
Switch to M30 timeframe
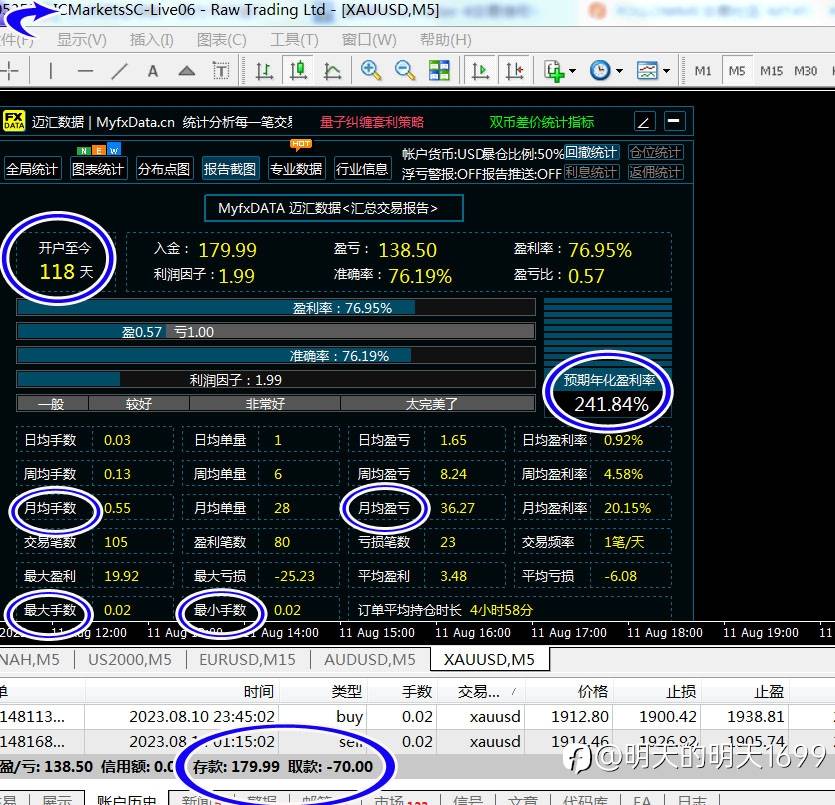(x=805, y=71)
